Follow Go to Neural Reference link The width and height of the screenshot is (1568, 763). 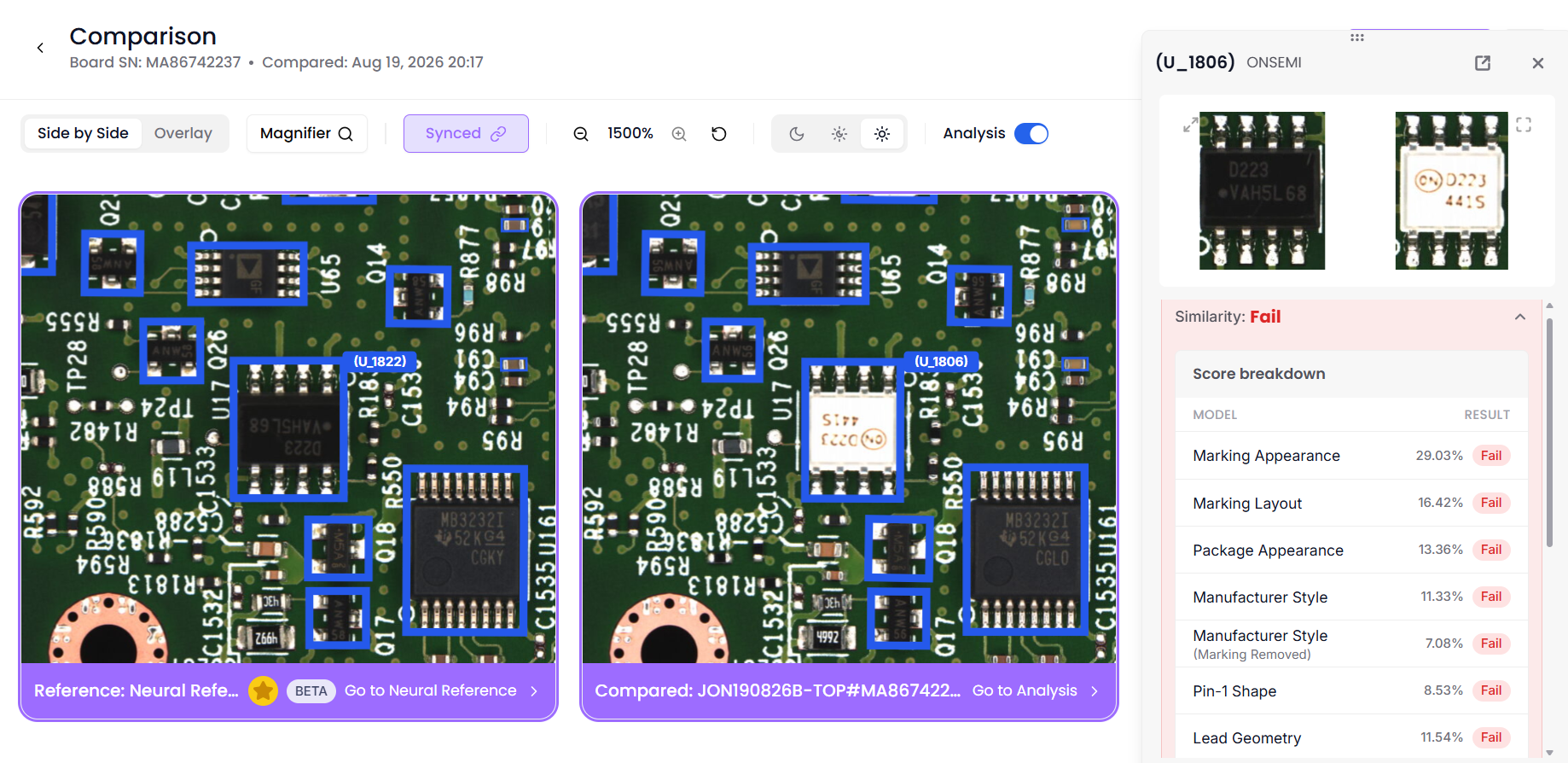[x=441, y=690]
